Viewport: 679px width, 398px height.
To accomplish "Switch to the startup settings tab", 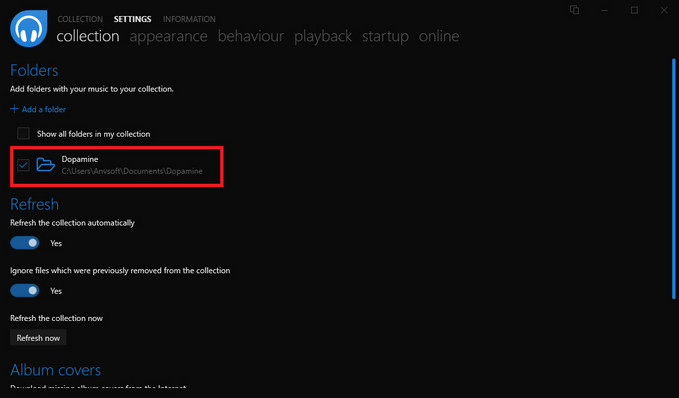I will [x=385, y=36].
